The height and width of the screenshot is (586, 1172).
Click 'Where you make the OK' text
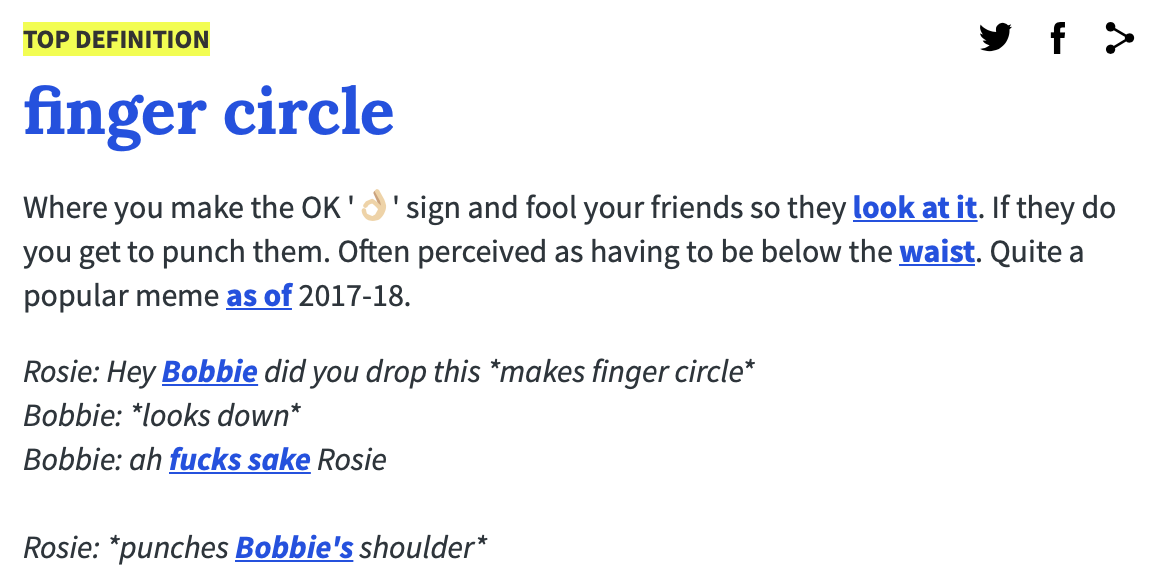[182, 207]
